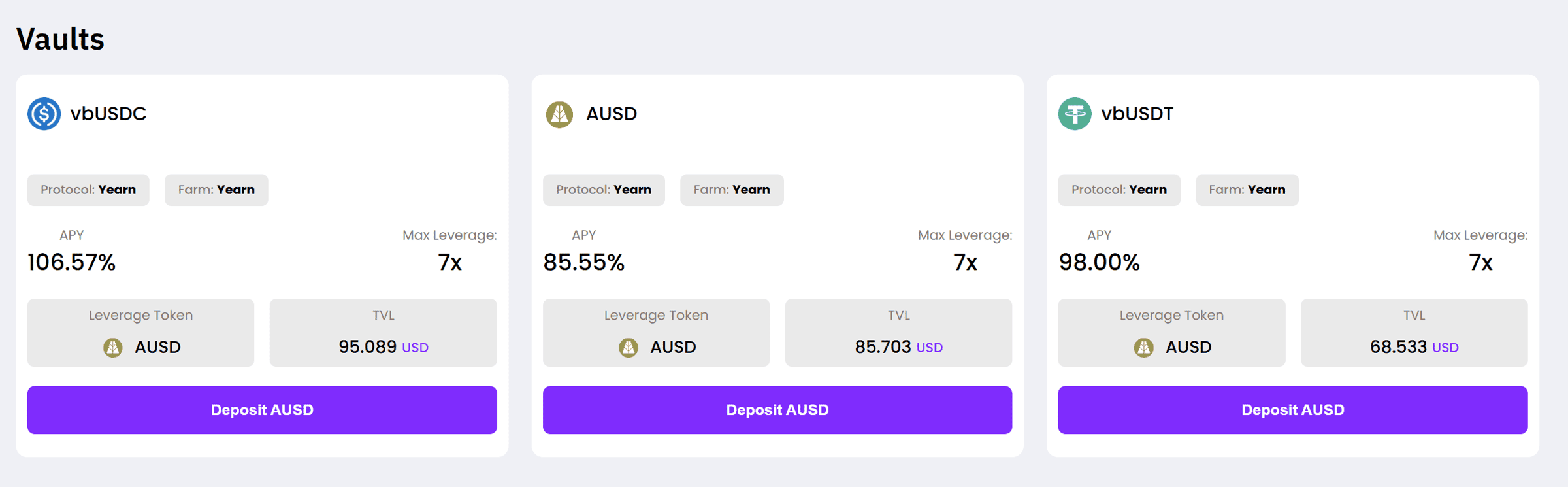Click AUSD leverage token icon in vbUSDC card
This screenshot has height=487, width=1568.
coord(113,347)
